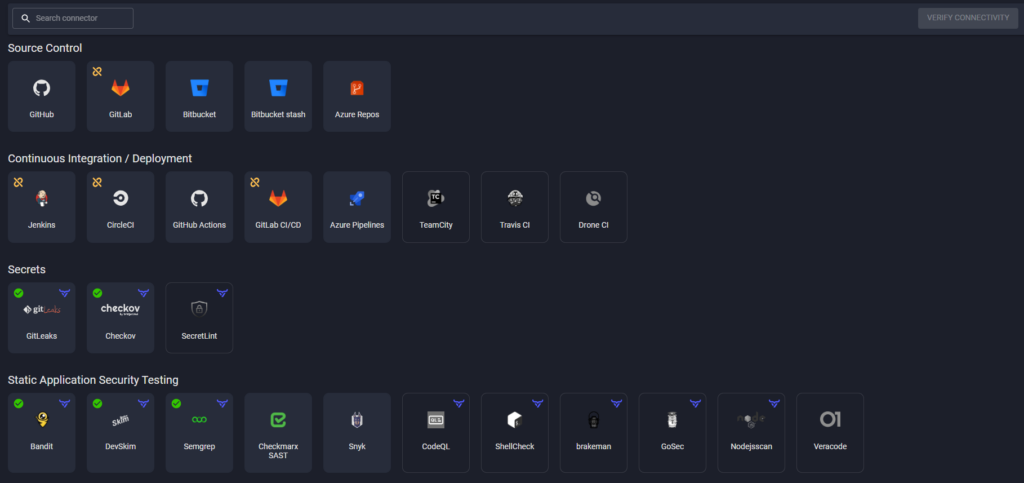Select the Travis CI connector
Screen dimensions: 1024x483
coord(515,207)
